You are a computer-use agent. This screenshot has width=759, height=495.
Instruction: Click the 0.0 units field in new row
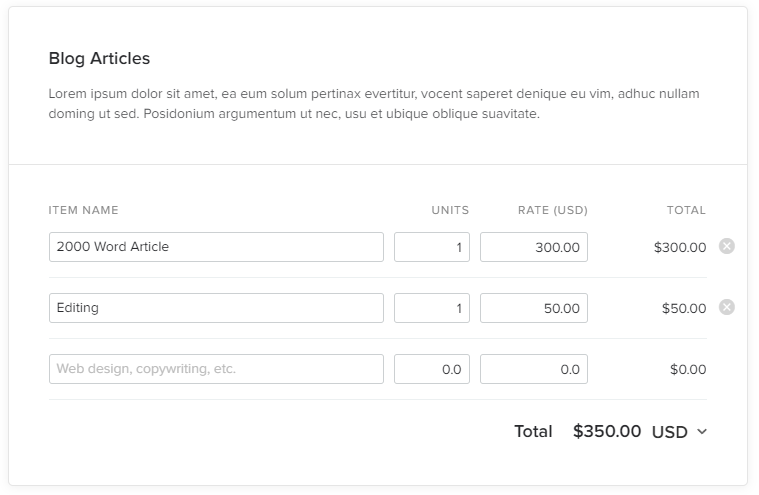pos(432,369)
